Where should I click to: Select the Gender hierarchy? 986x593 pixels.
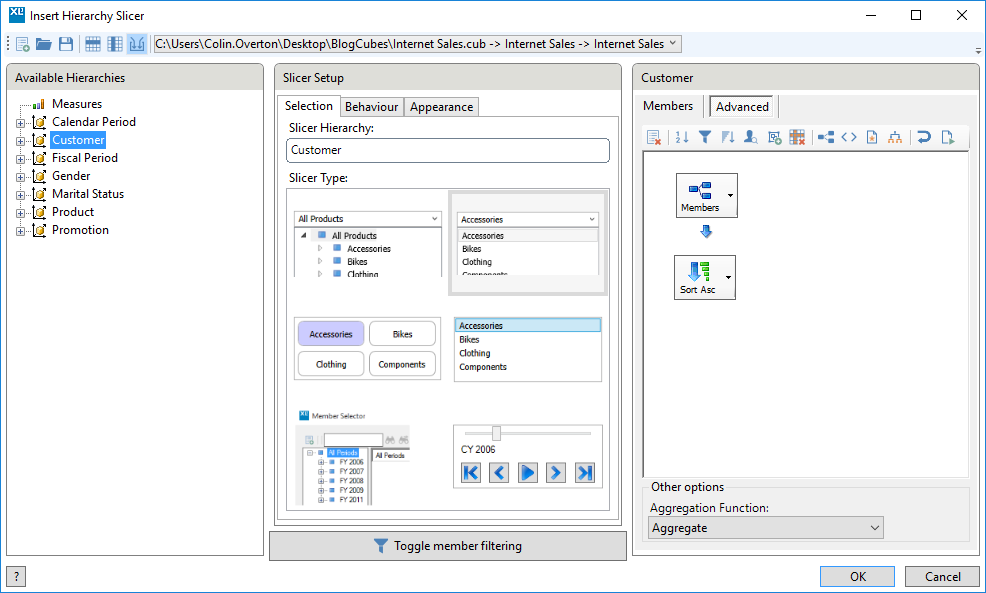point(71,176)
